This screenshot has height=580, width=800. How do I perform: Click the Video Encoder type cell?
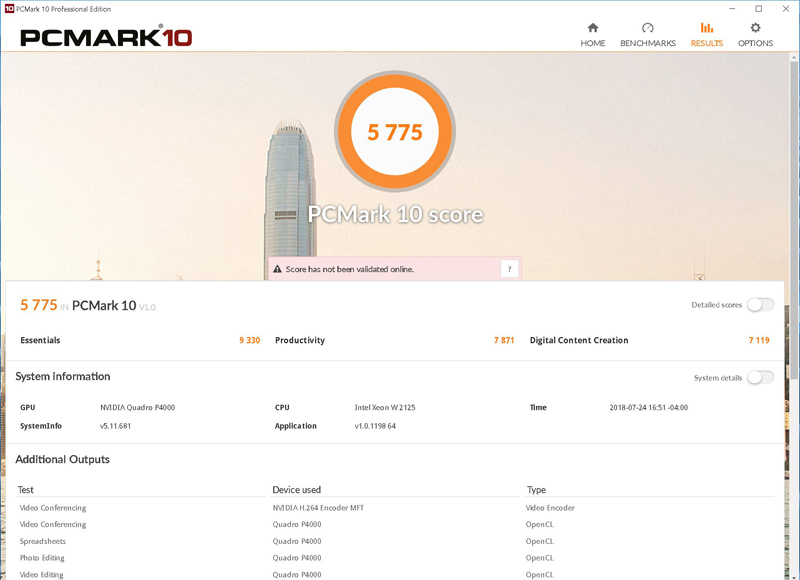click(x=550, y=508)
